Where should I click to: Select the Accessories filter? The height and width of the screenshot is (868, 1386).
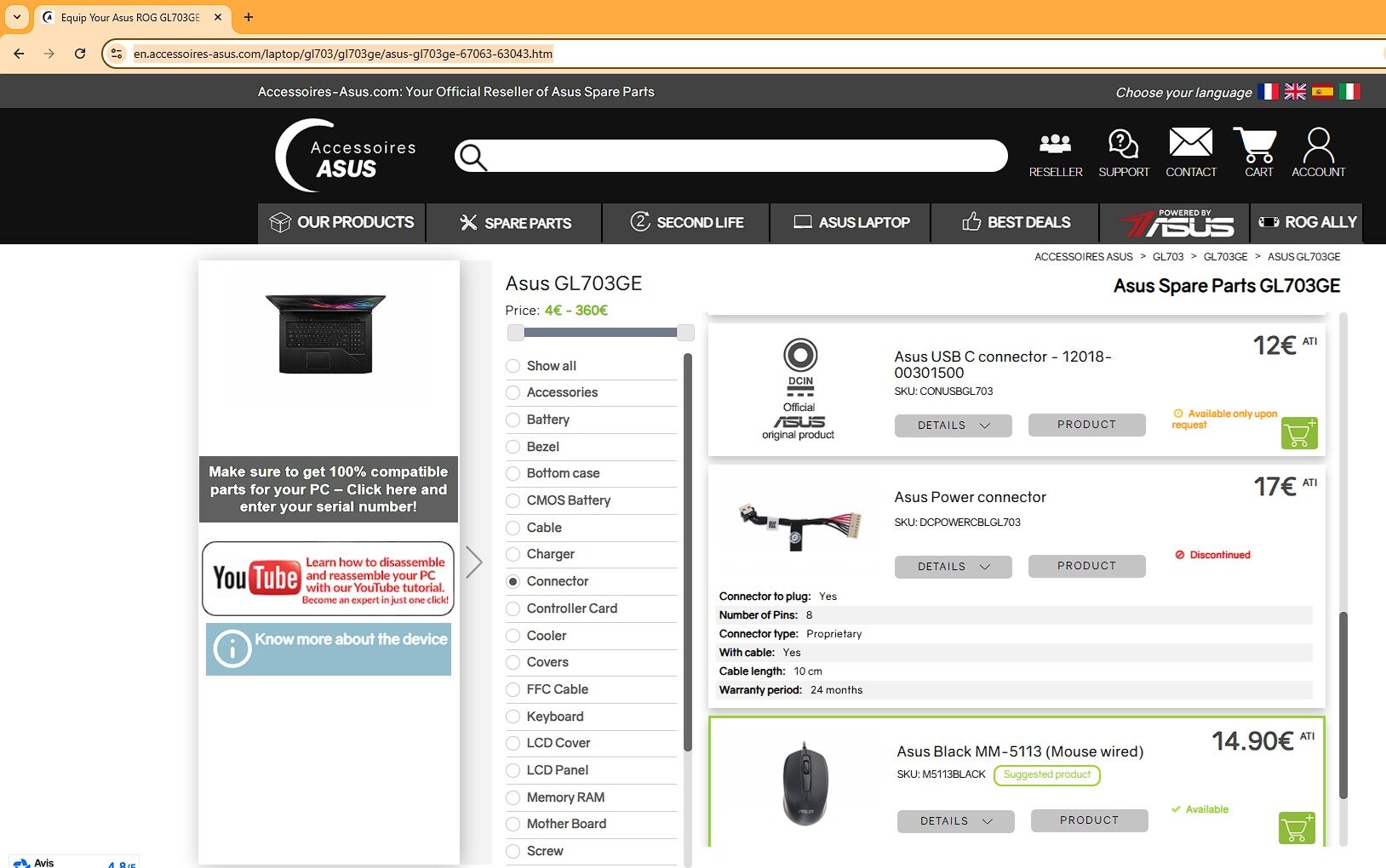coord(513,392)
